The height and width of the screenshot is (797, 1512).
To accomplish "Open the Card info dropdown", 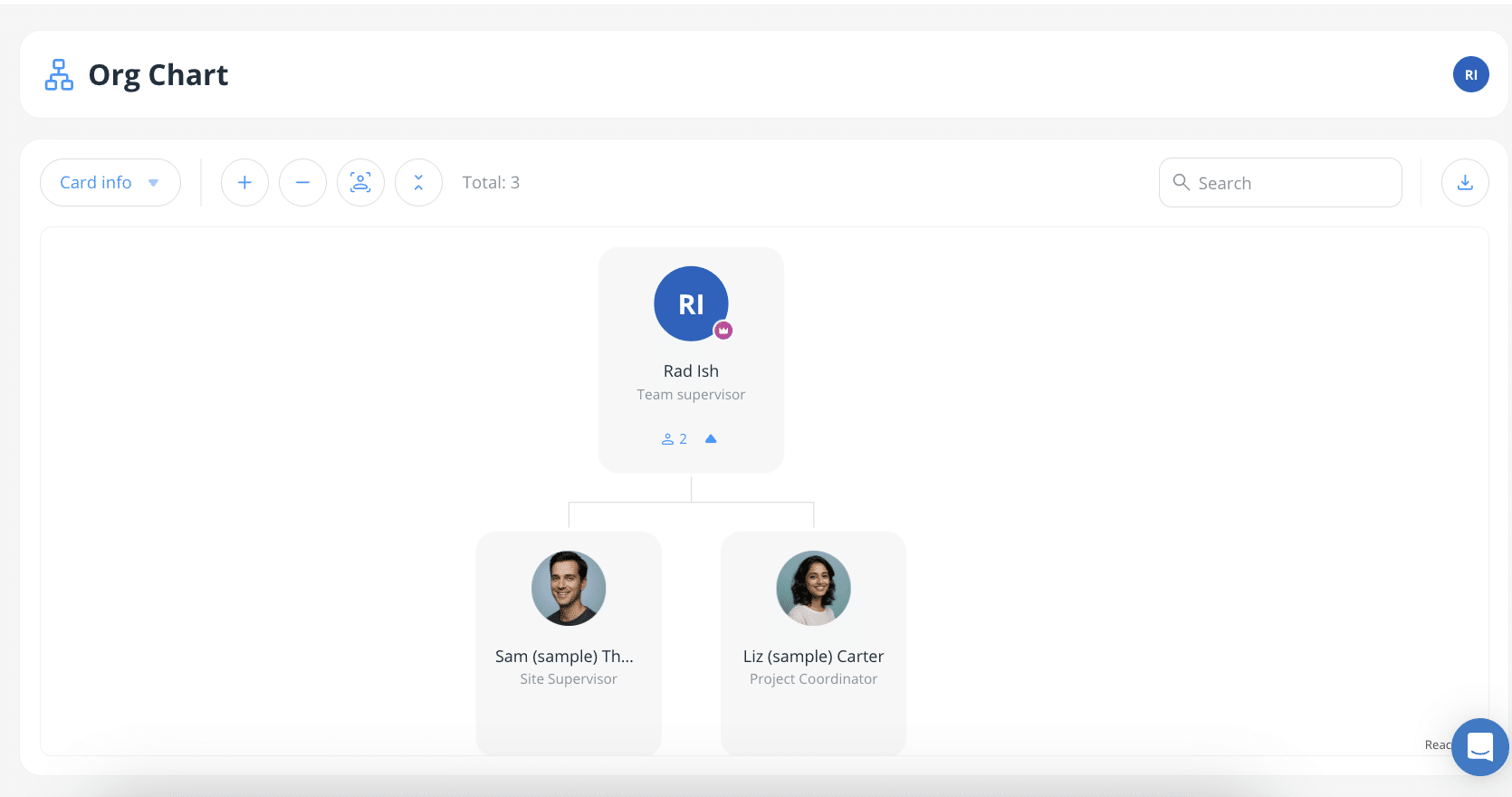I will coord(110,183).
